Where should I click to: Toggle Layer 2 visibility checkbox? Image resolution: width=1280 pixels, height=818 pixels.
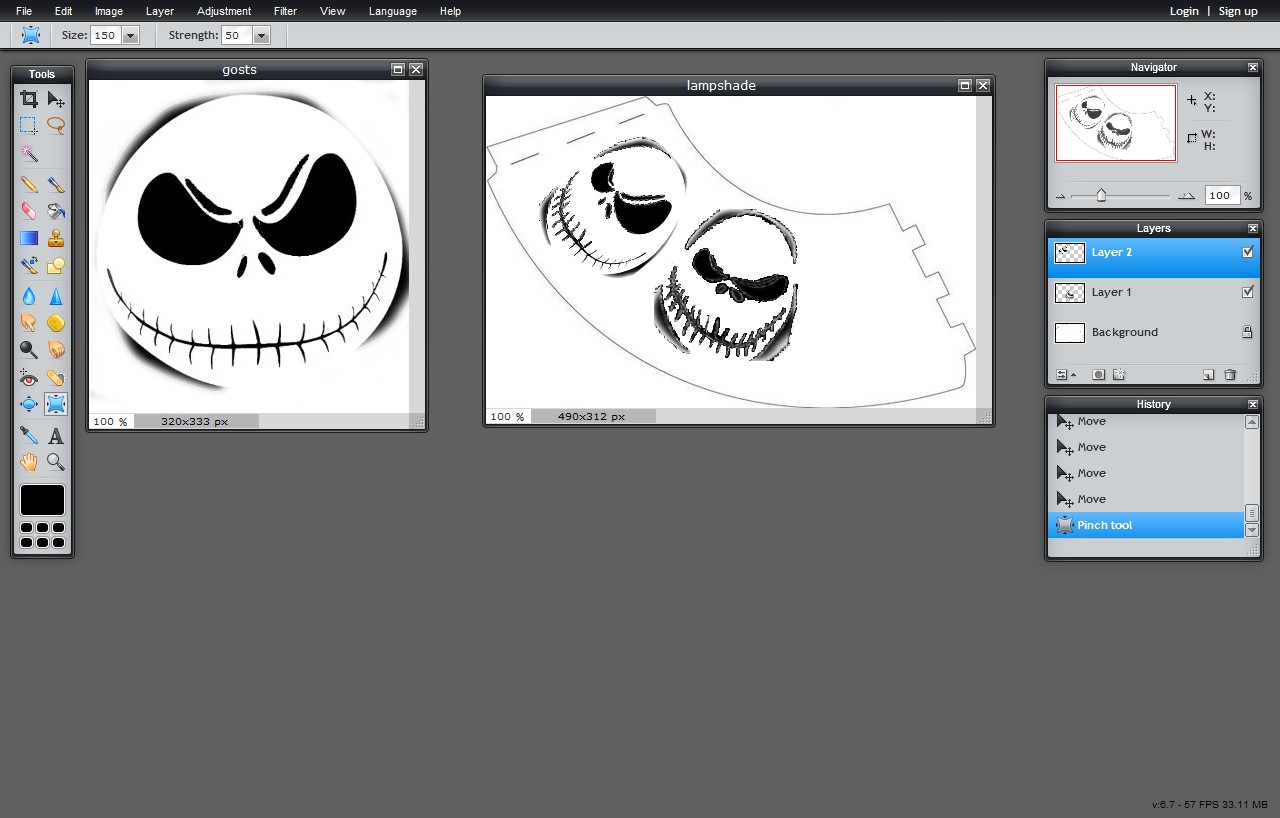[1248, 253]
